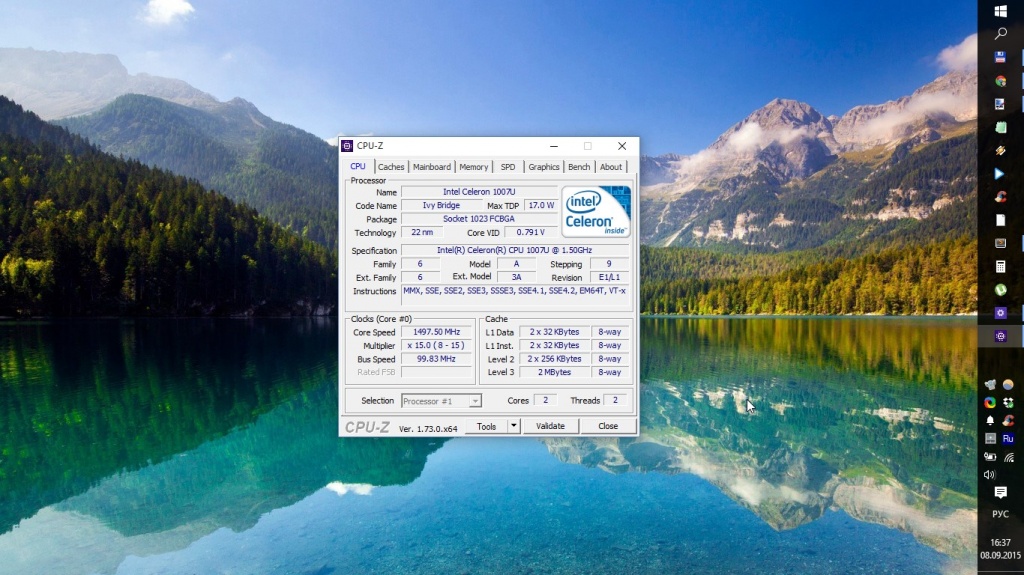Click the empty Rated FSB field
The width and height of the screenshot is (1024, 575).
pyautogui.click(x=436, y=372)
